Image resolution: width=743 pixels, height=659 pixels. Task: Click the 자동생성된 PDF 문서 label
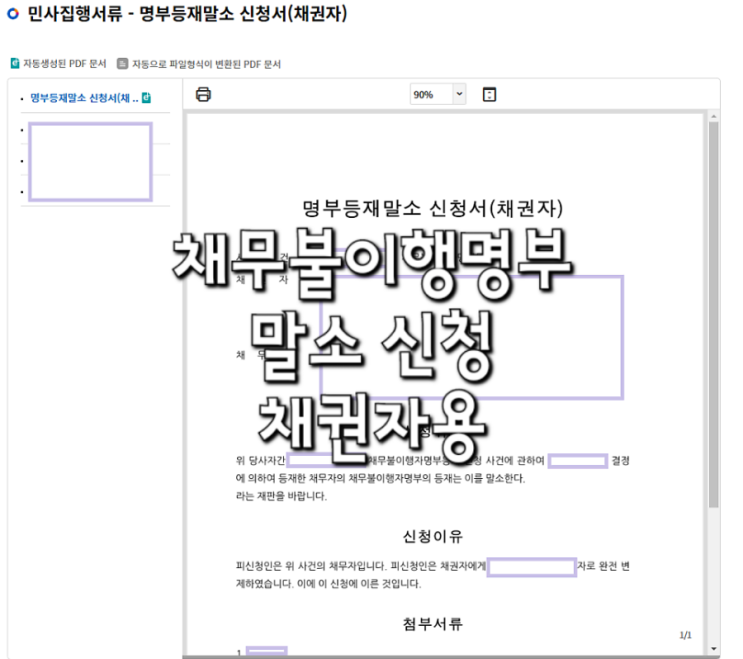tap(65, 63)
